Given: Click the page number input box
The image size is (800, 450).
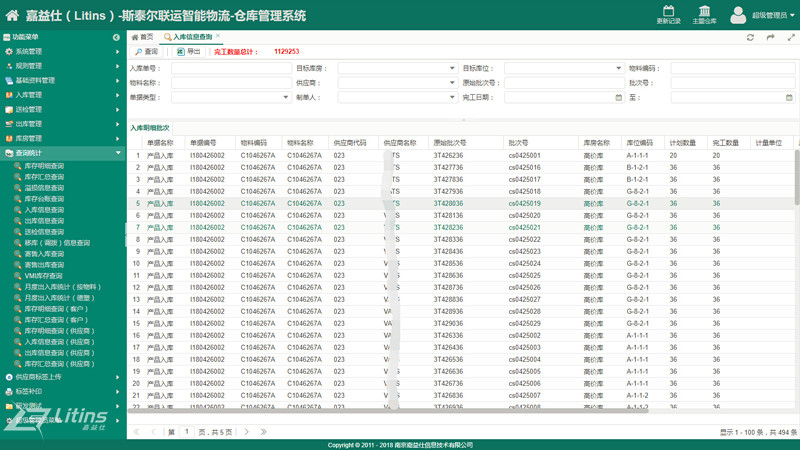Looking at the screenshot, I should pos(187,432).
